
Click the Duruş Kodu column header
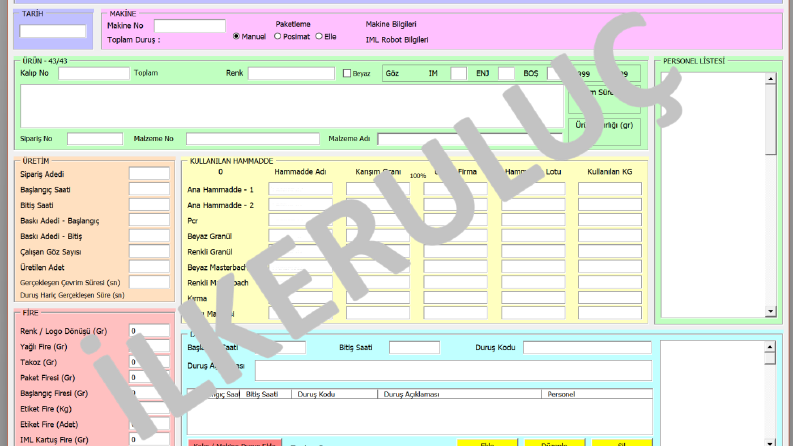[x=334, y=394]
